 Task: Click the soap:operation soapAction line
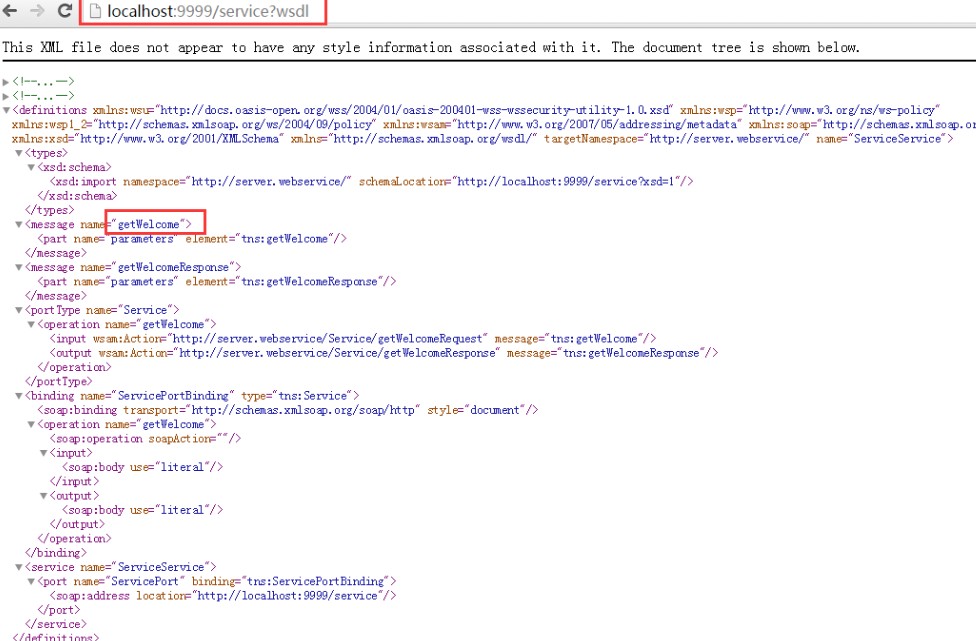point(145,439)
